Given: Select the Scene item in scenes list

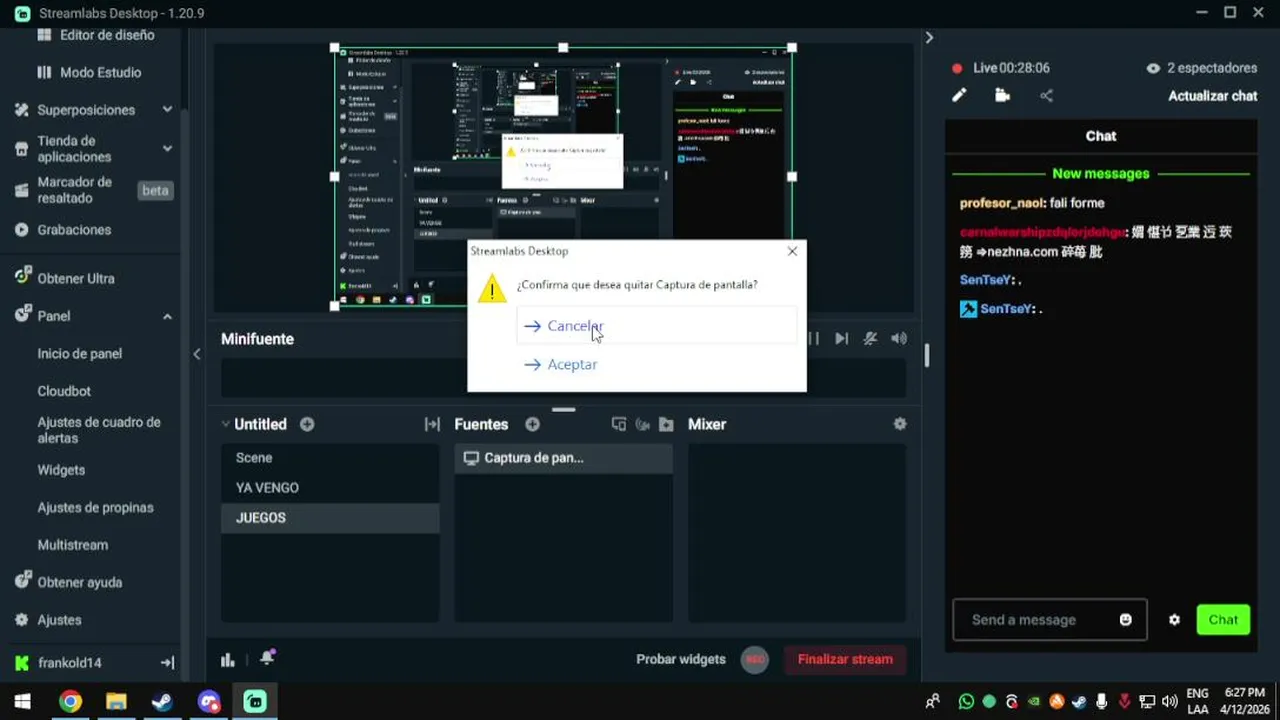Looking at the screenshot, I should tap(330, 458).
